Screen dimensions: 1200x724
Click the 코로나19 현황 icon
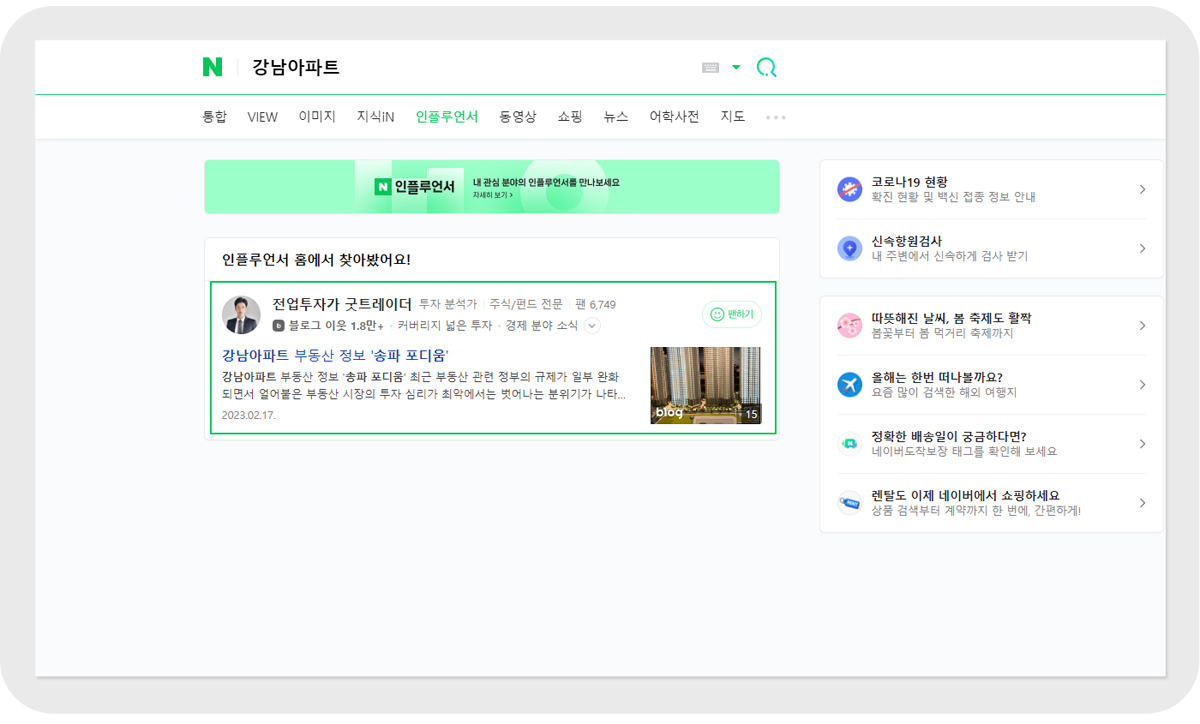(x=849, y=190)
